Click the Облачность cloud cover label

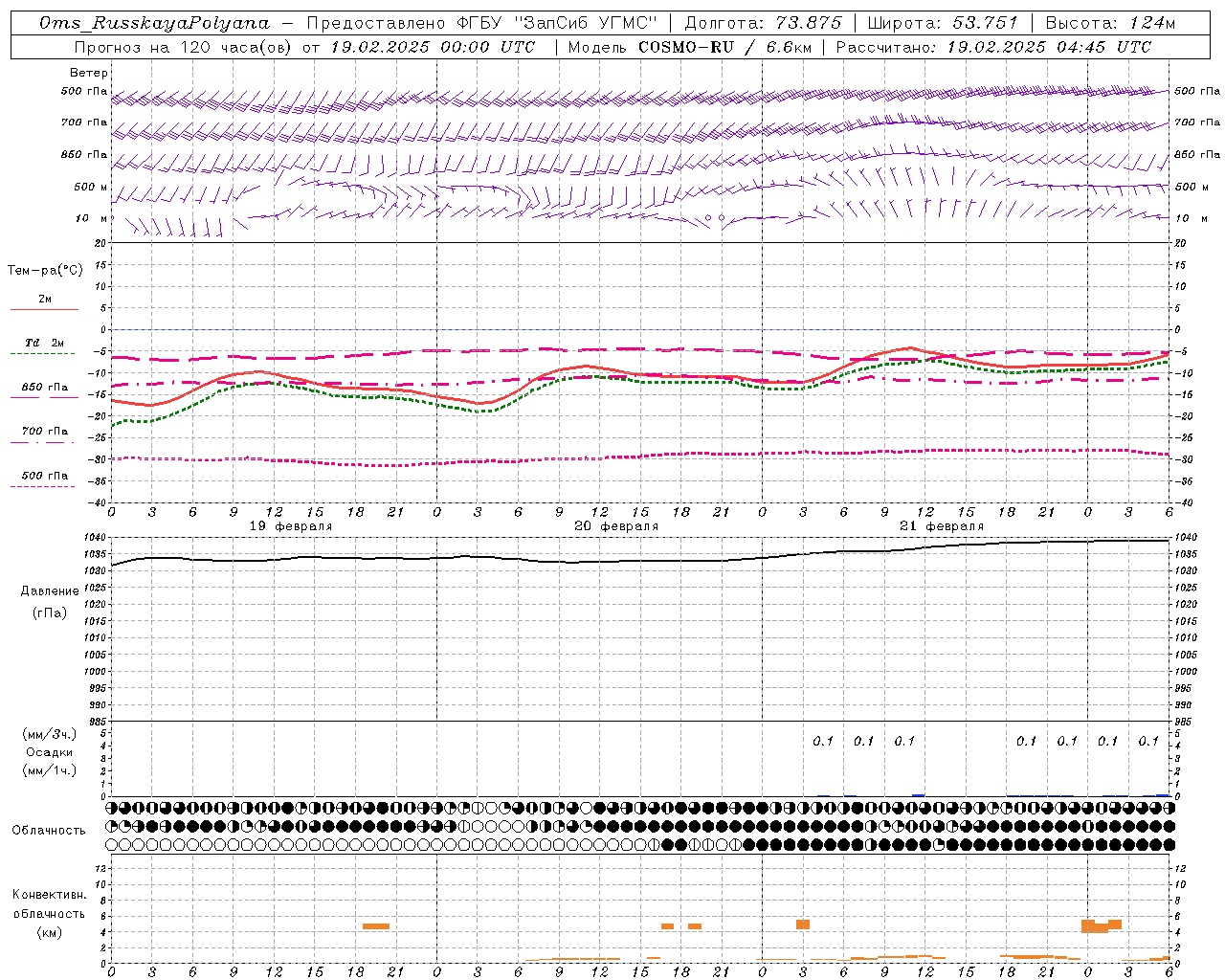pos(49,831)
